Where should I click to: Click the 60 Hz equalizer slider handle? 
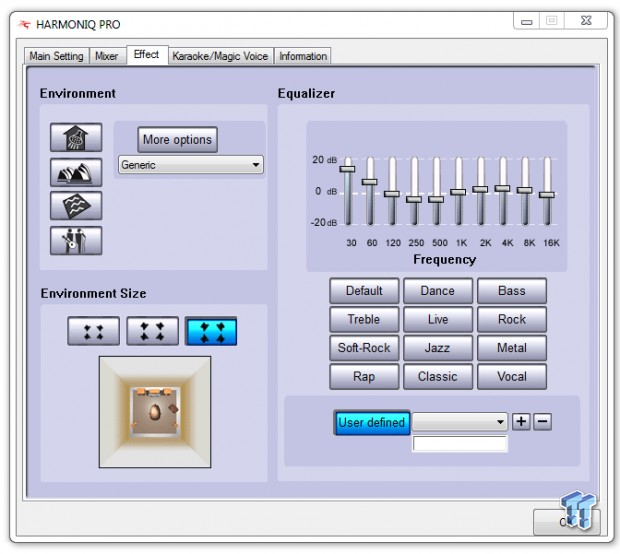point(370,182)
